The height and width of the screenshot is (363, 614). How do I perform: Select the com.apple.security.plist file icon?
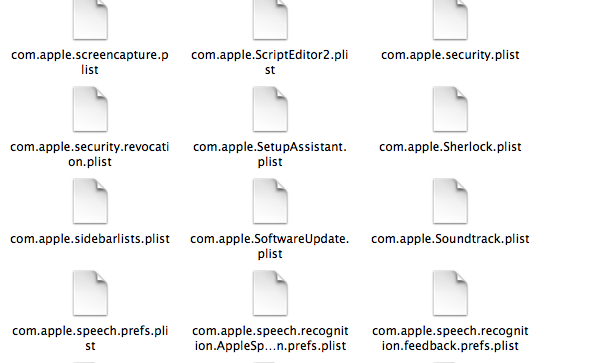[x=450, y=20]
